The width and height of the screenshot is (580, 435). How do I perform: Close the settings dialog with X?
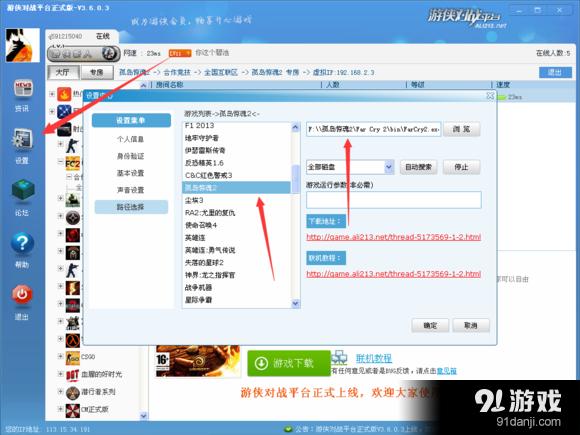click(x=490, y=96)
